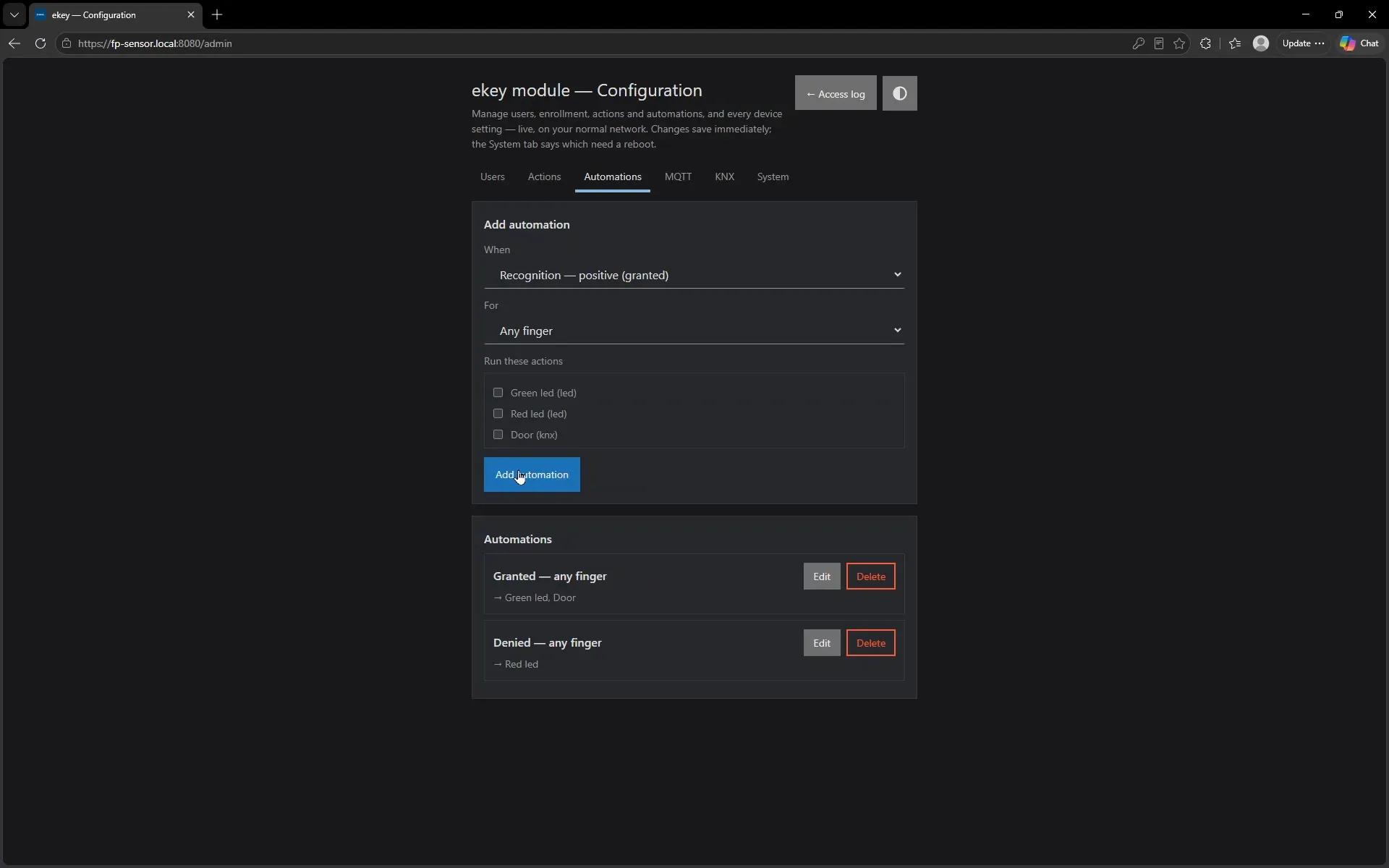Viewport: 1389px width, 868px height.
Task: Open the favorites list icon
Action: coord(1235,43)
